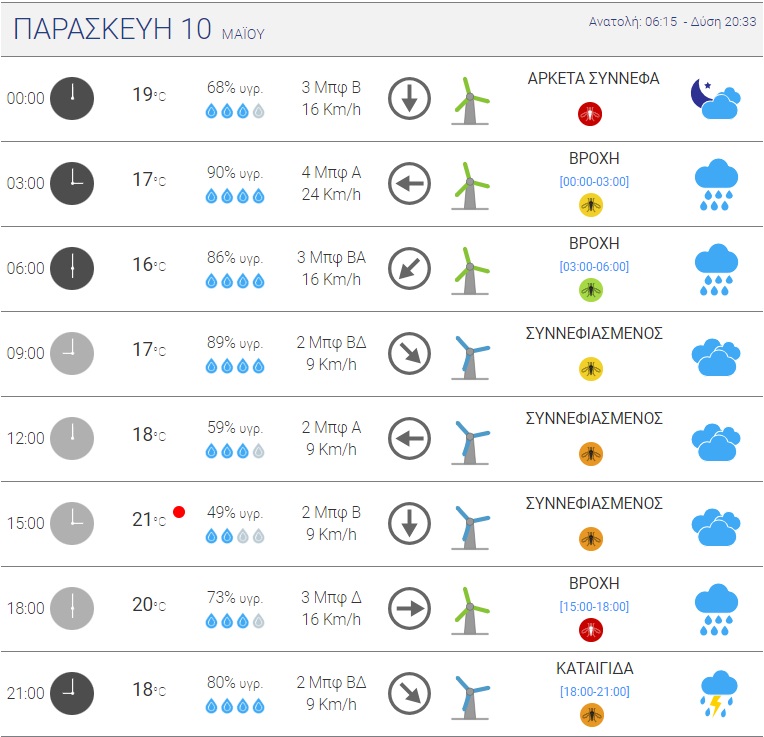Image resolution: width=764 pixels, height=737 pixels.
Task: Click the [00:00-03:00] rain time range
Action: tap(594, 181)
